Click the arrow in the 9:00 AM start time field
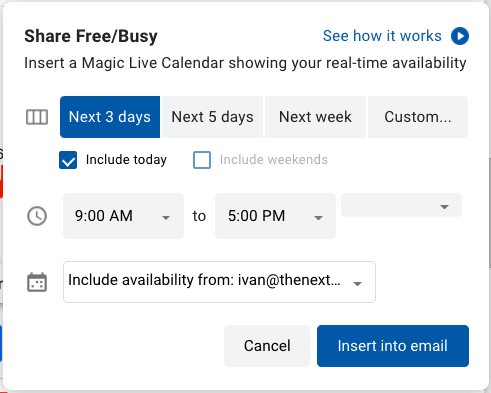Viewport: 491px width, 393px height. click(x=166, y=218)
